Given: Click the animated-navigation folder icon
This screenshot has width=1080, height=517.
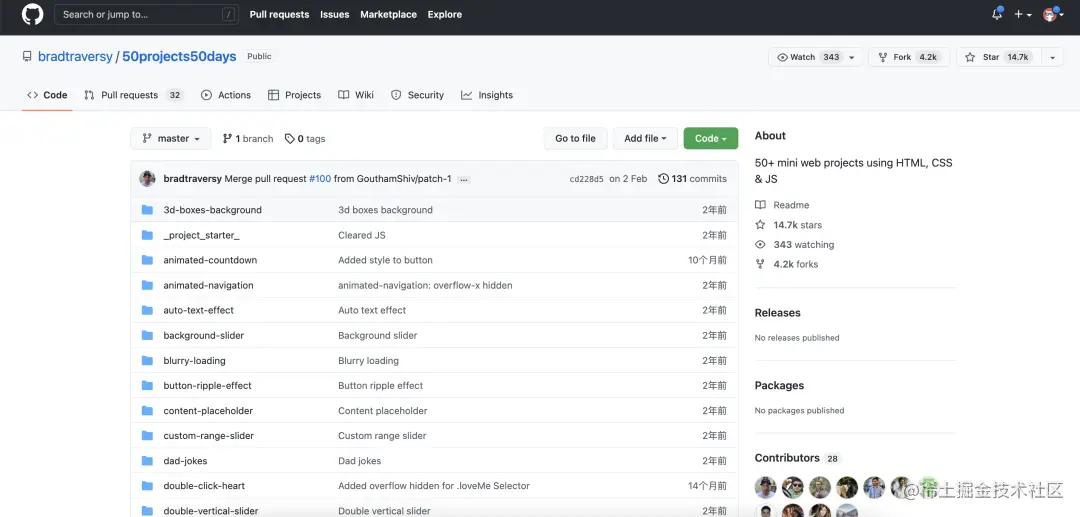Looking at the screenshot, I should point(147,285).
